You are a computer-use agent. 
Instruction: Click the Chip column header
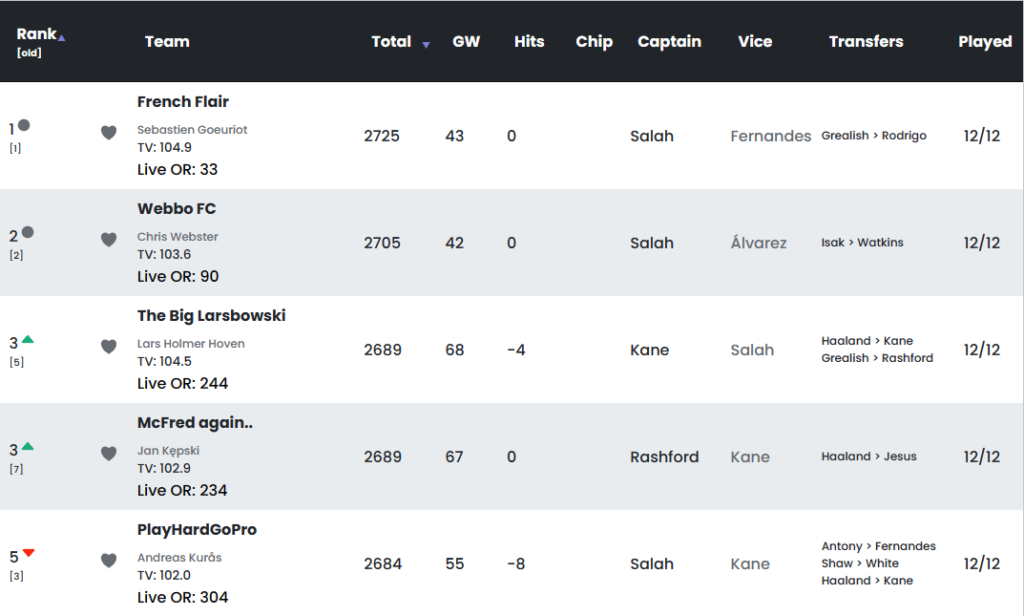click(594, 42)
